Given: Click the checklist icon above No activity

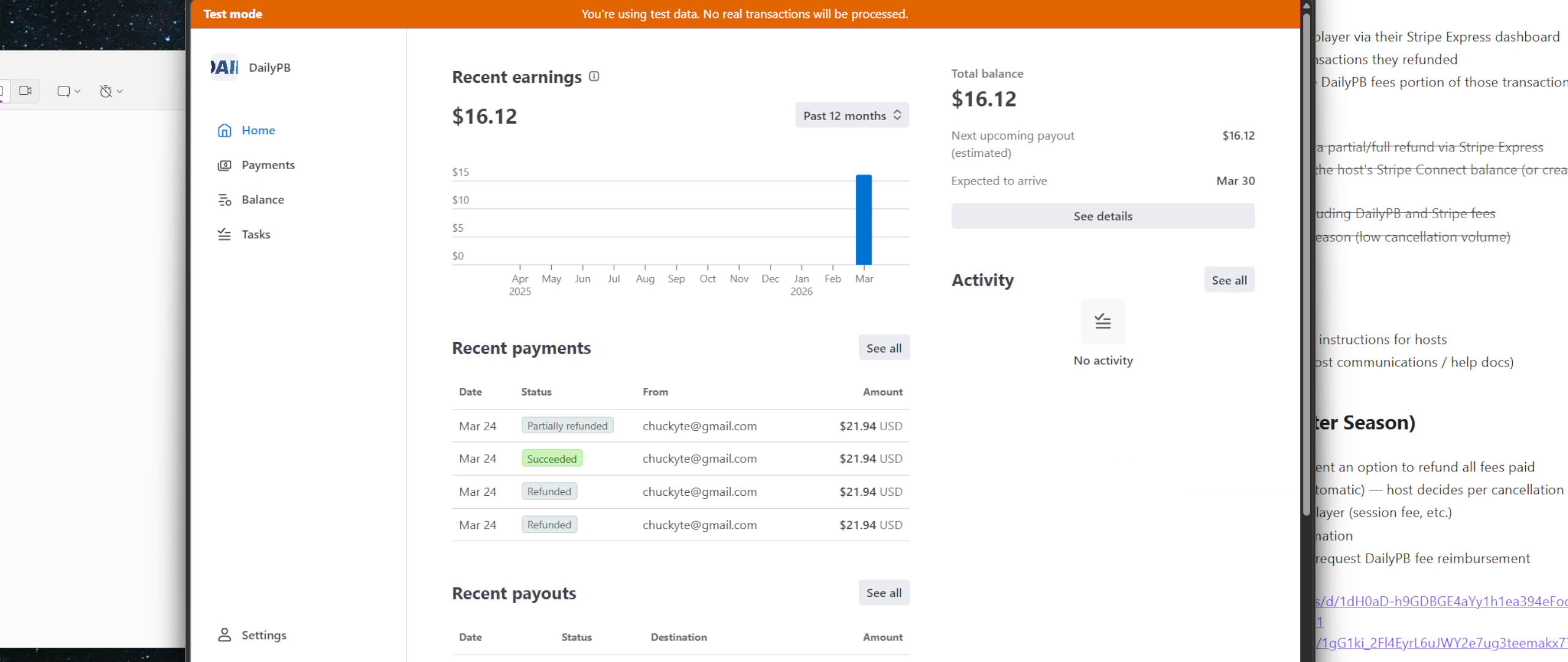Looking at the screenshot, I should (x=1102, y=321).
